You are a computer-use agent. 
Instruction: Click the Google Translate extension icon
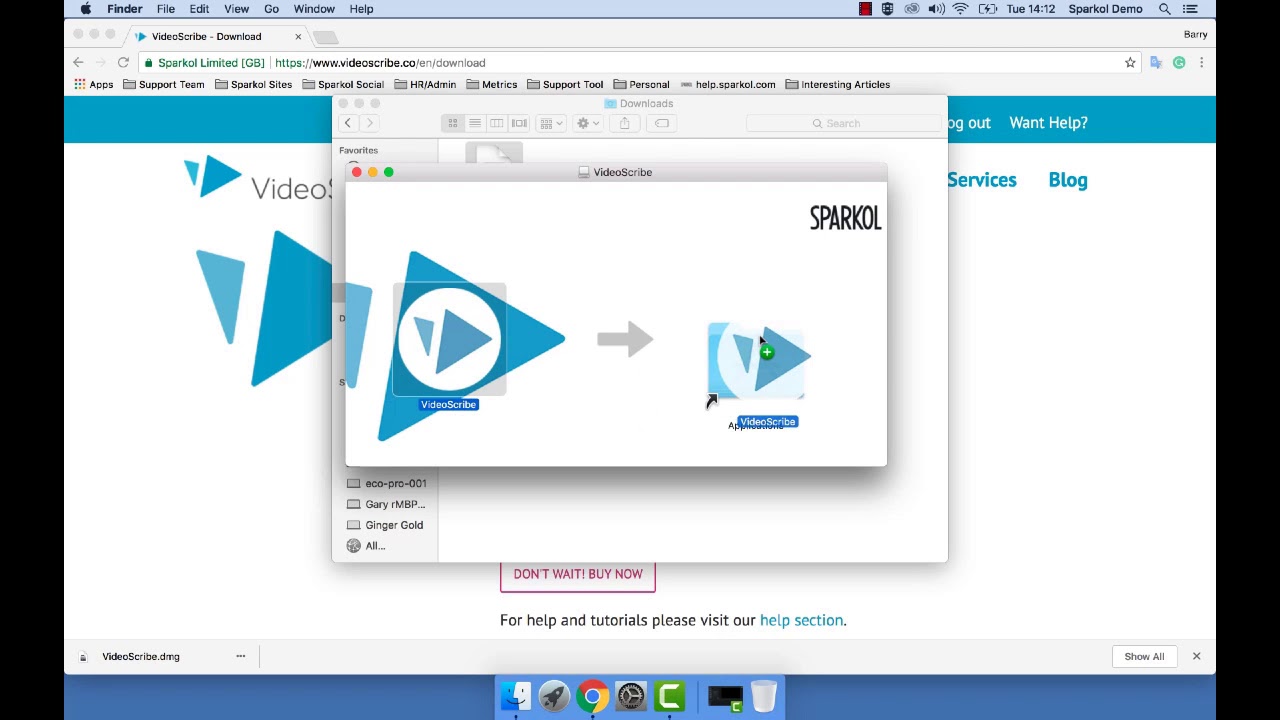(x=1156, y=62)
